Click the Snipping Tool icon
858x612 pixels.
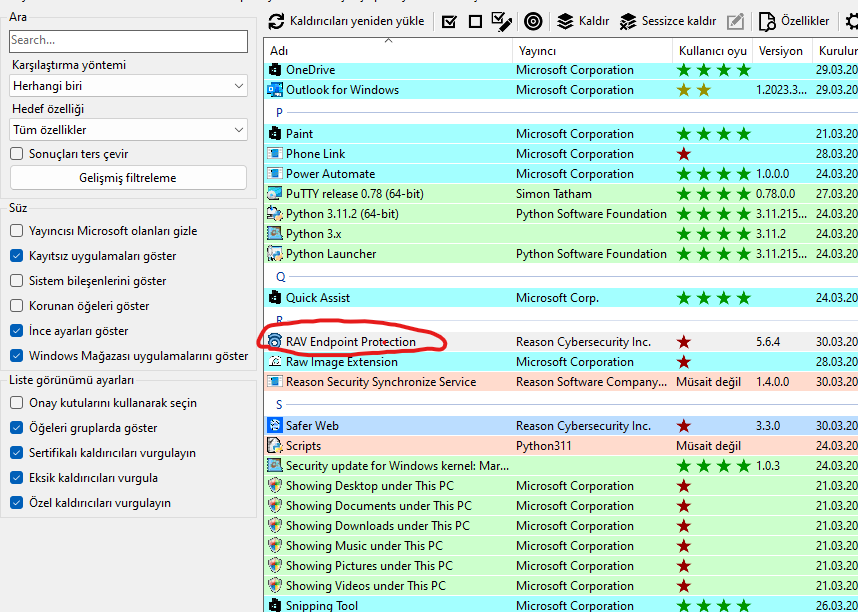point(275,605)
